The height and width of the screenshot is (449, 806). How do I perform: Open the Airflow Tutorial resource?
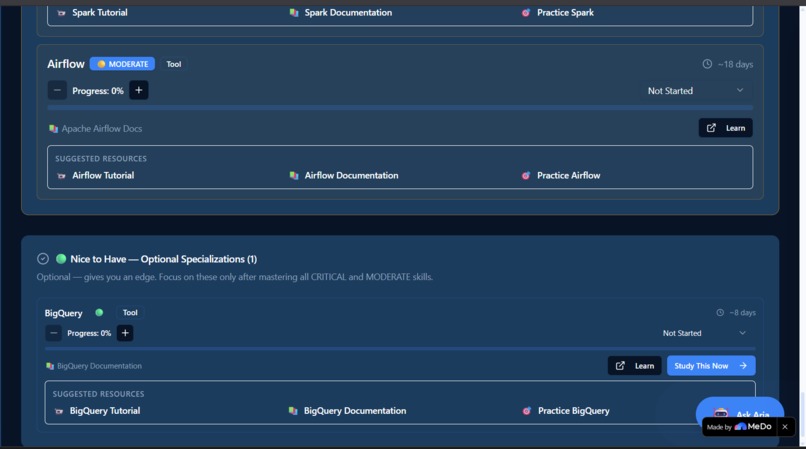103,175
